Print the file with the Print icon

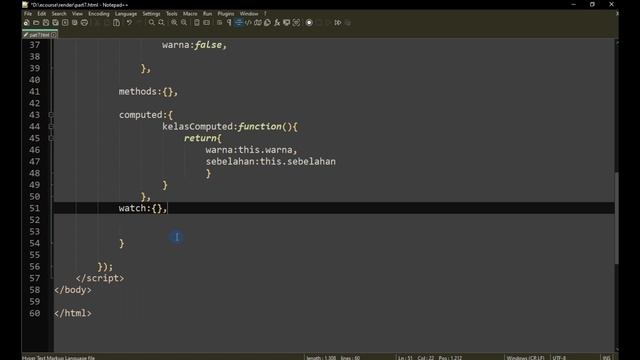pos(84,23)
